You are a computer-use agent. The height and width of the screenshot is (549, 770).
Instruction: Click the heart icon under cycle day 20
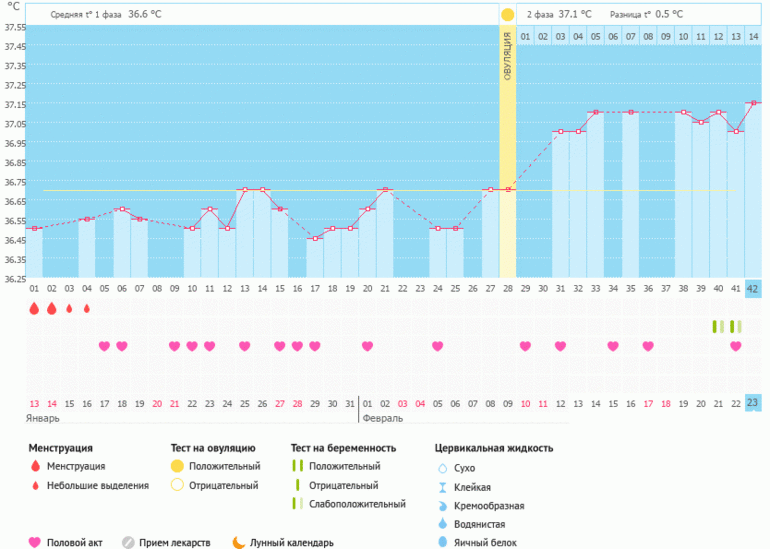click(x=367, y=346)
